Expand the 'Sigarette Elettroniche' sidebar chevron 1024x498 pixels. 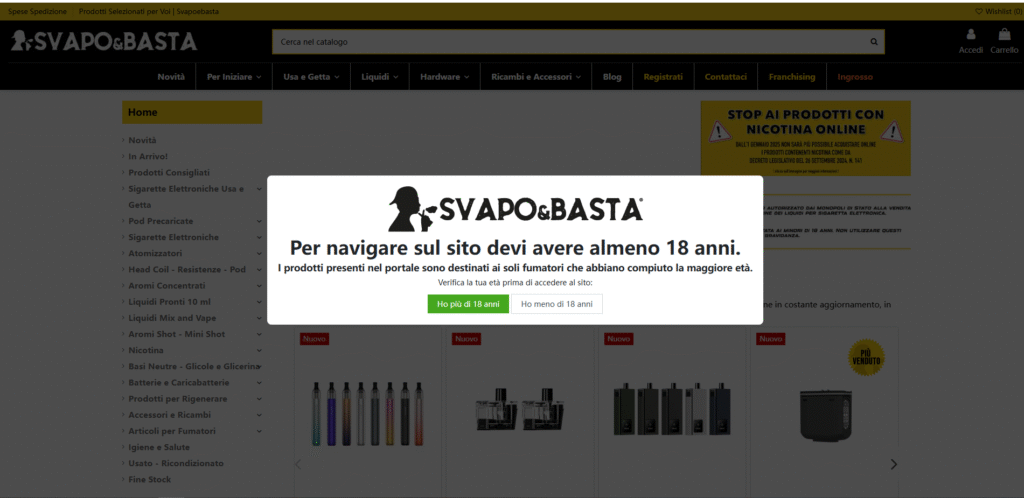point(259,238)
